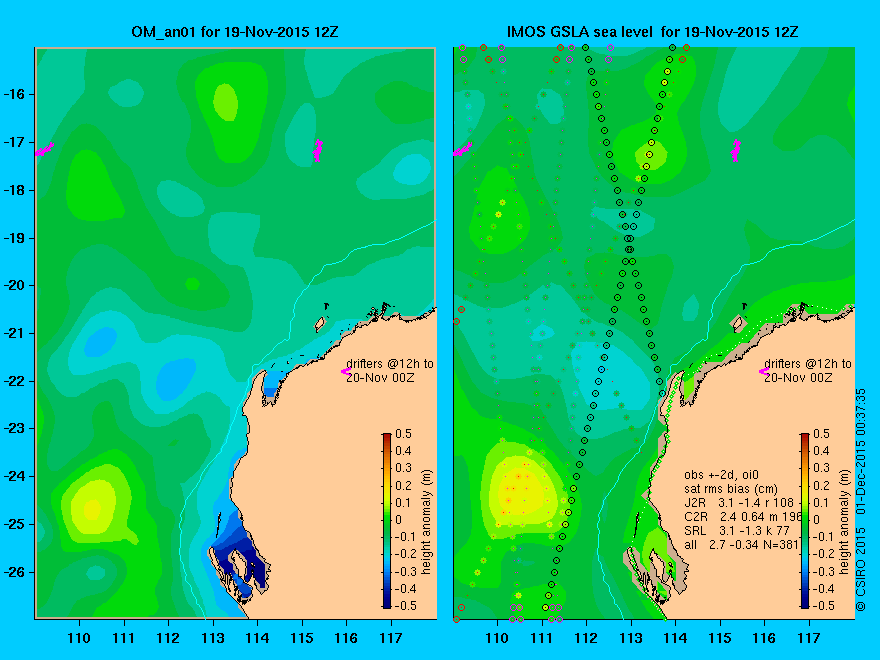Click the '-24' latitude axis label
This screenshot has width=880, height=660.
(x=14, y=476)
